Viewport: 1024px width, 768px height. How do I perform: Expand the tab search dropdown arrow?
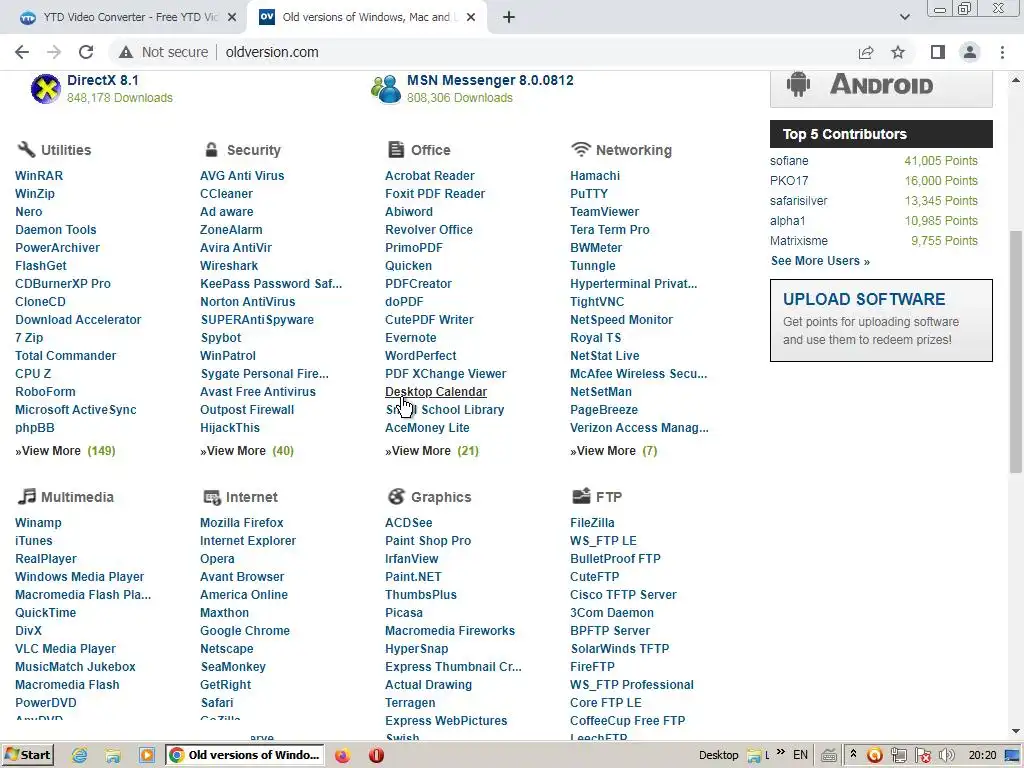[904, 17]
